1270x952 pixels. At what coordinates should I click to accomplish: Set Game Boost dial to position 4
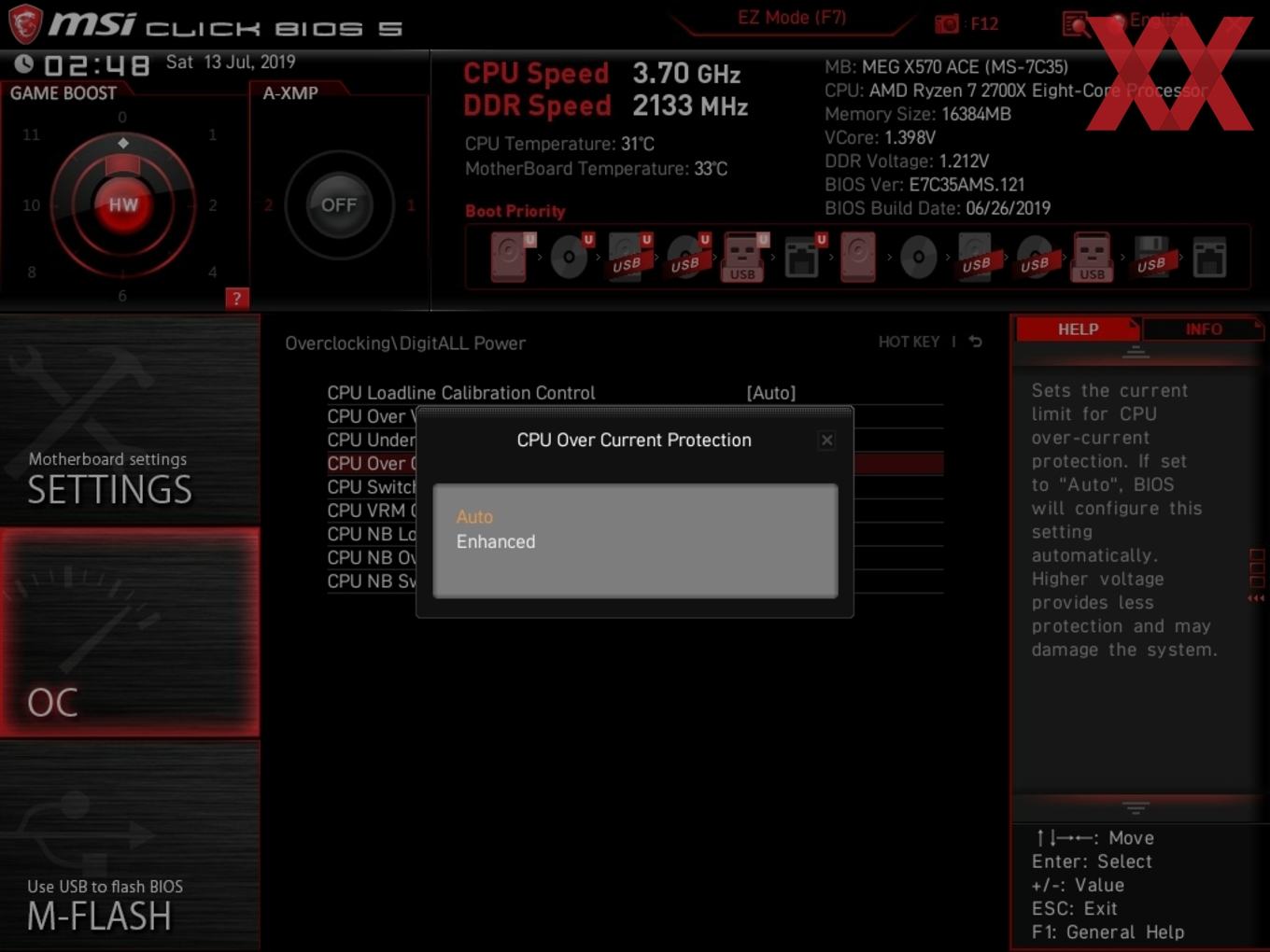point(213,273)
